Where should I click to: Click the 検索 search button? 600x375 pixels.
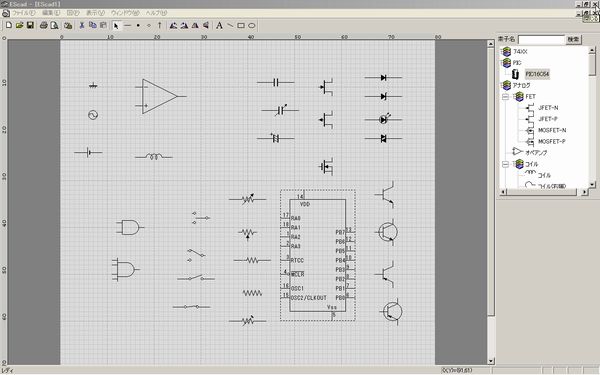573,39
